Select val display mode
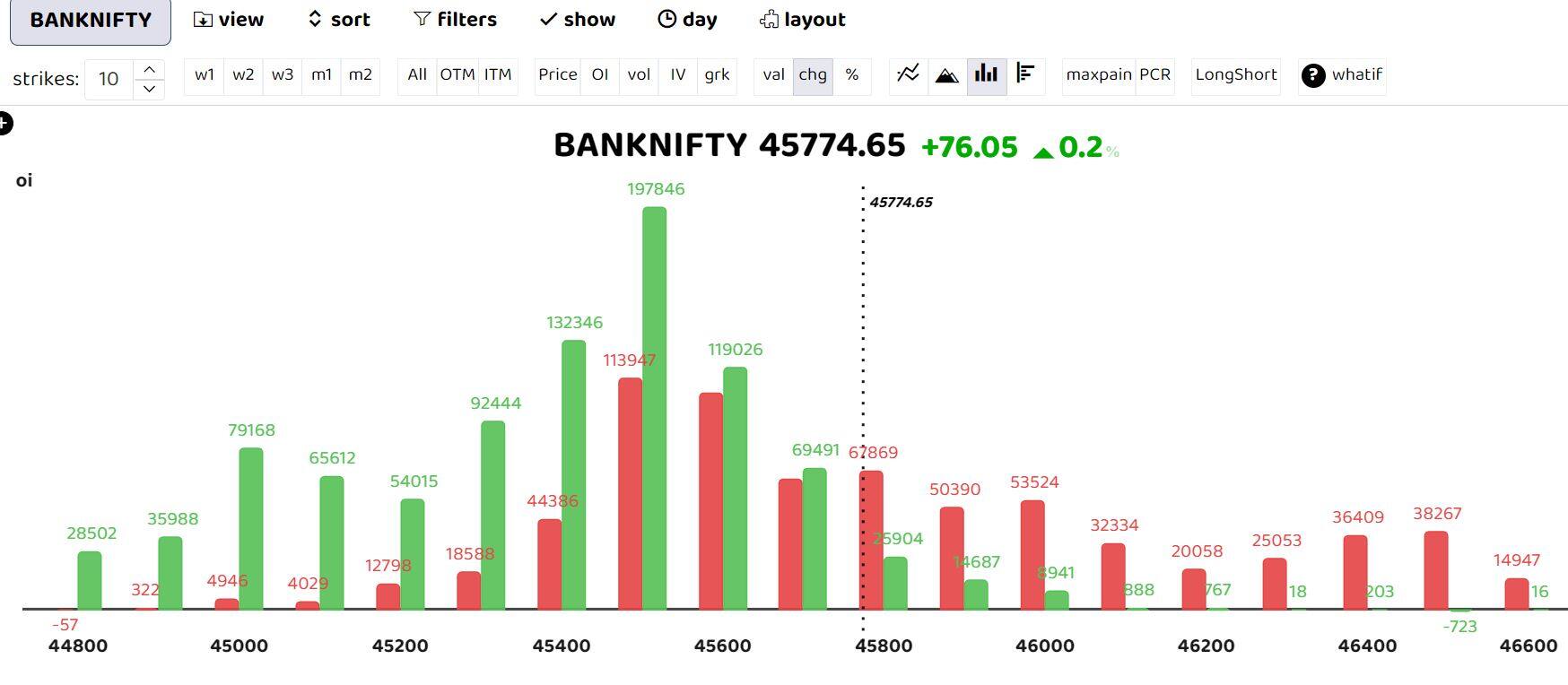This screenshot has height=685, width=1568. pyautogui.click(x=774, y=75)
